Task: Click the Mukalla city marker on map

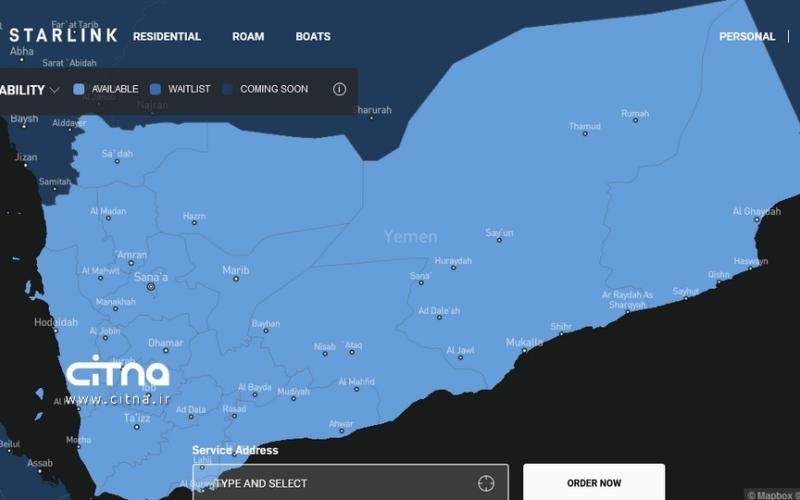Action: tap(524, 350)
